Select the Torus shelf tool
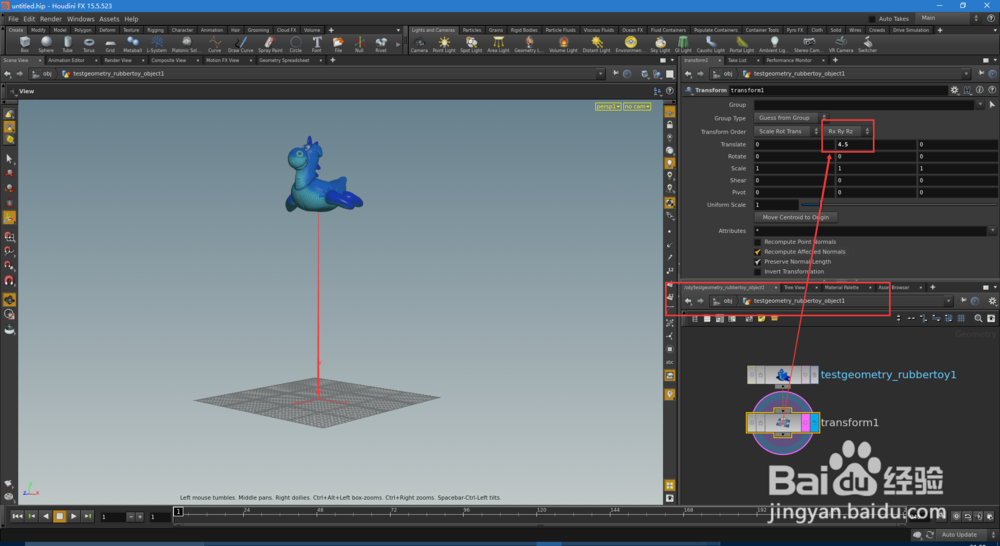 [89, 45]
